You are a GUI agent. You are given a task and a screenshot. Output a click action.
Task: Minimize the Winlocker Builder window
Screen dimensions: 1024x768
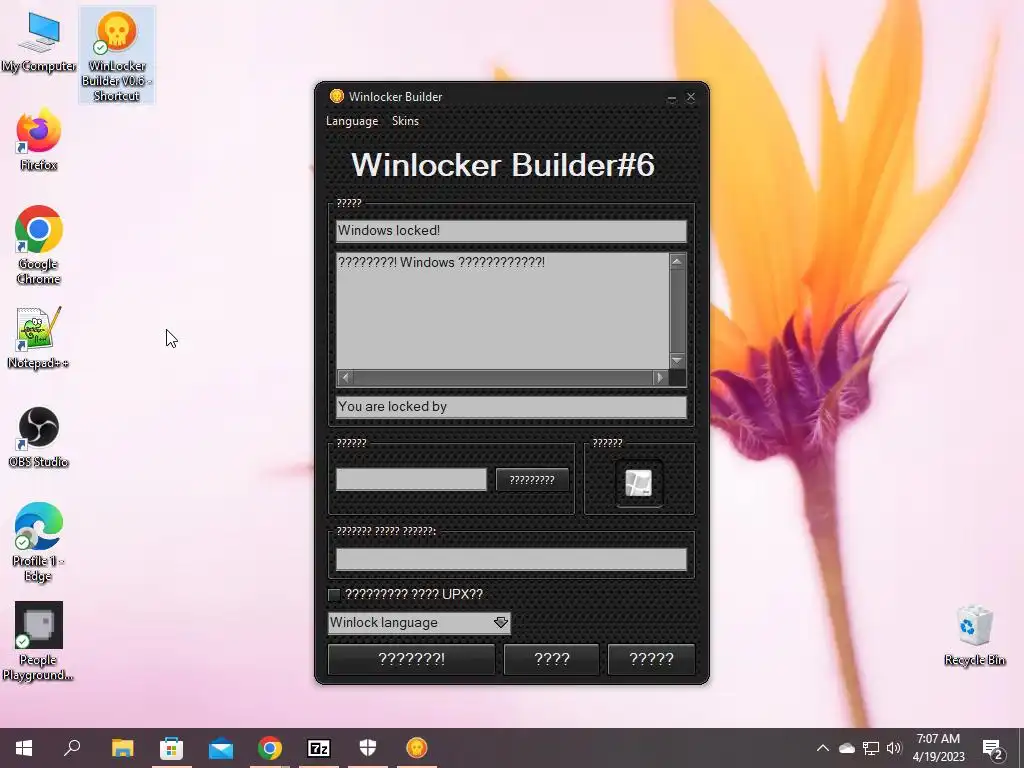point(671,97)
